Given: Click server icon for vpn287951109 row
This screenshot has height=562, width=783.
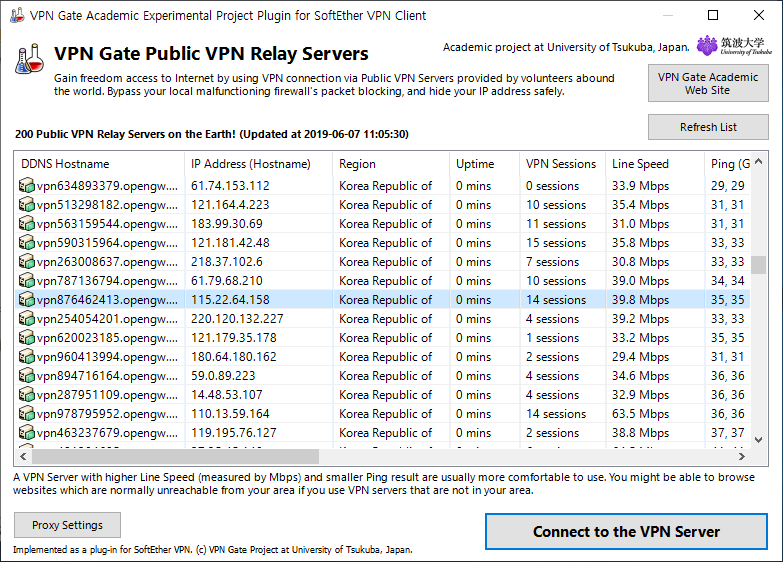Looking at the screenshot, I should [x=26, y=395].
